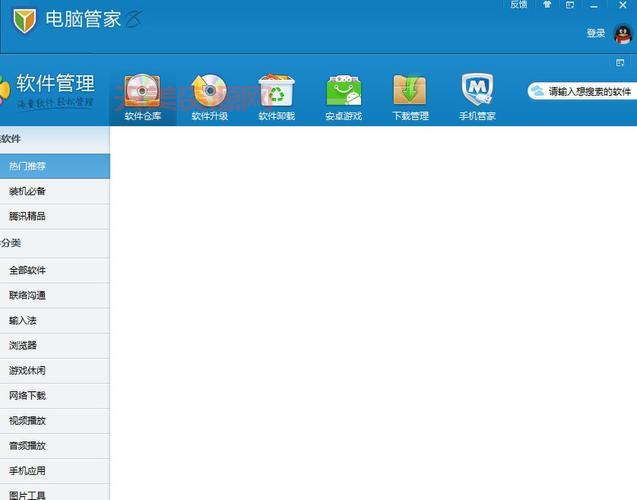
Task: Click the software search input field
Action: [x=582, y=91]
